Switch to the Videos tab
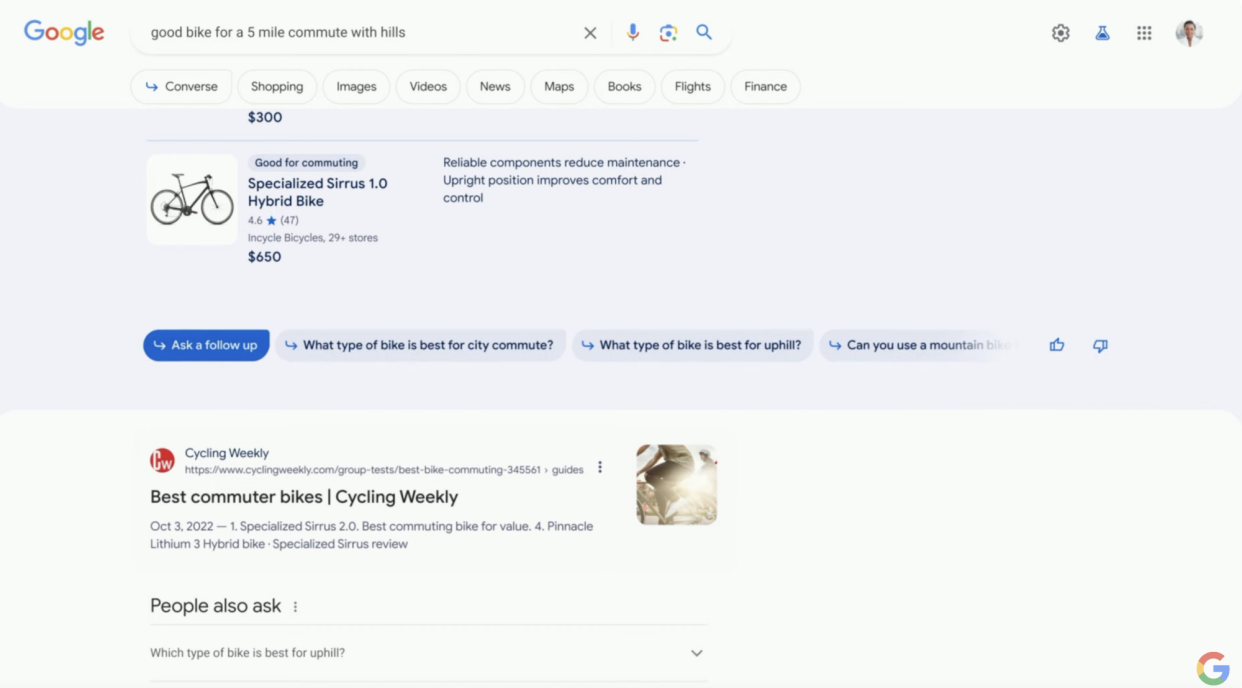The width and height of the screenshot is (1242, 688). tap(428, 87)
